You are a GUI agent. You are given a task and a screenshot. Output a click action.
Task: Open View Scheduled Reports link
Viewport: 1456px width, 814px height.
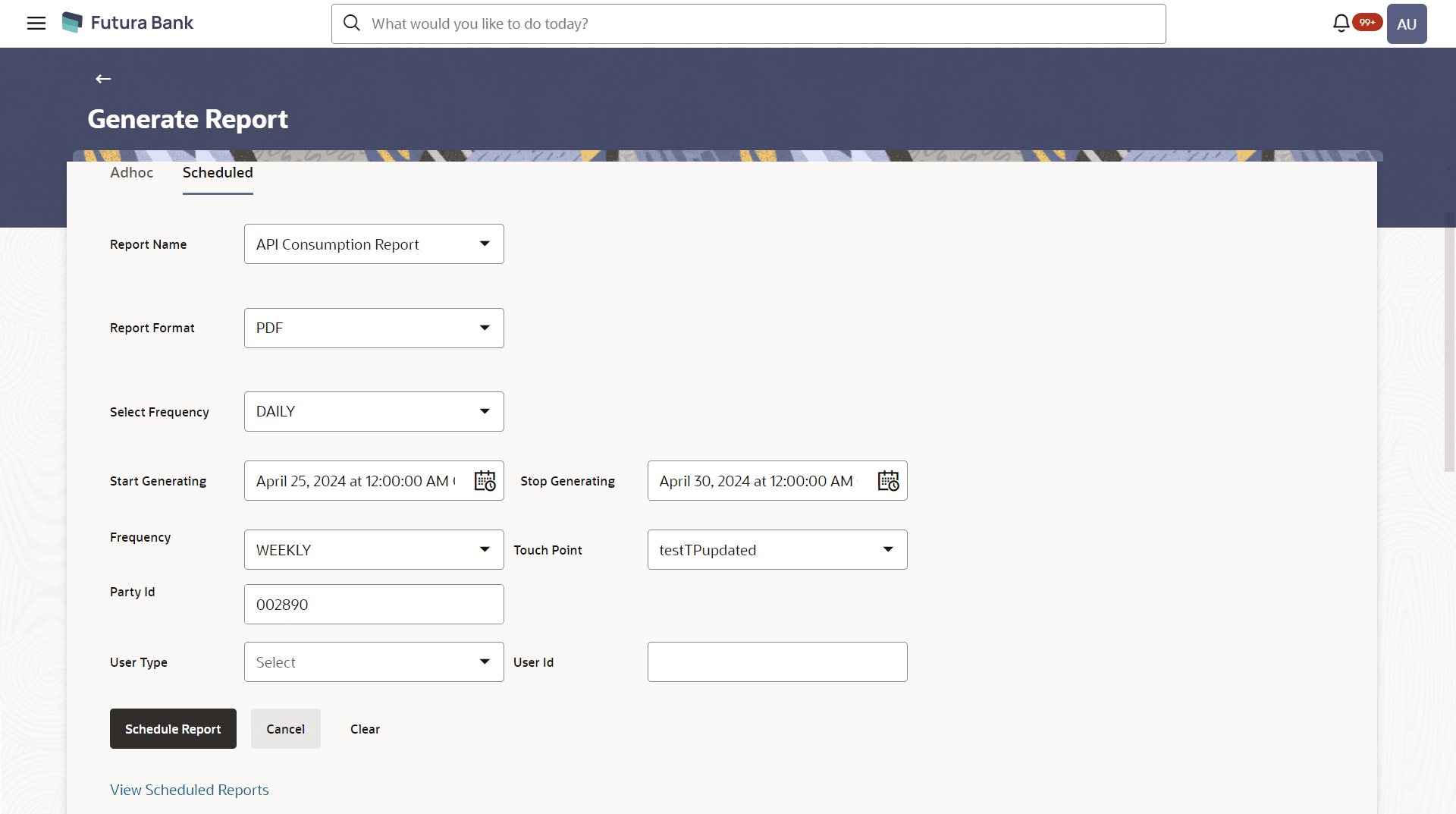click(189, 789)
